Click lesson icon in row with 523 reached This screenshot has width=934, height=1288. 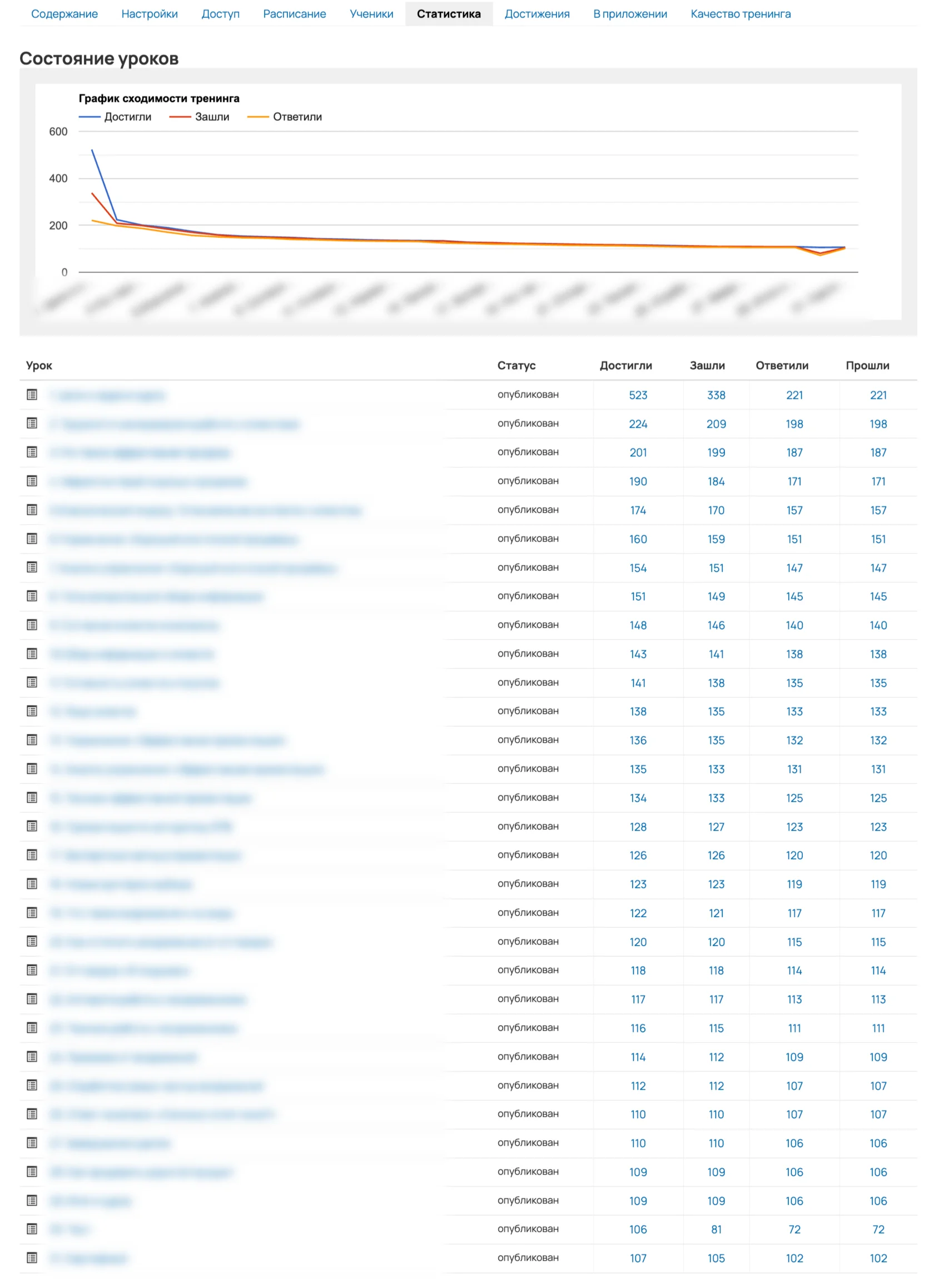point(32,395)
